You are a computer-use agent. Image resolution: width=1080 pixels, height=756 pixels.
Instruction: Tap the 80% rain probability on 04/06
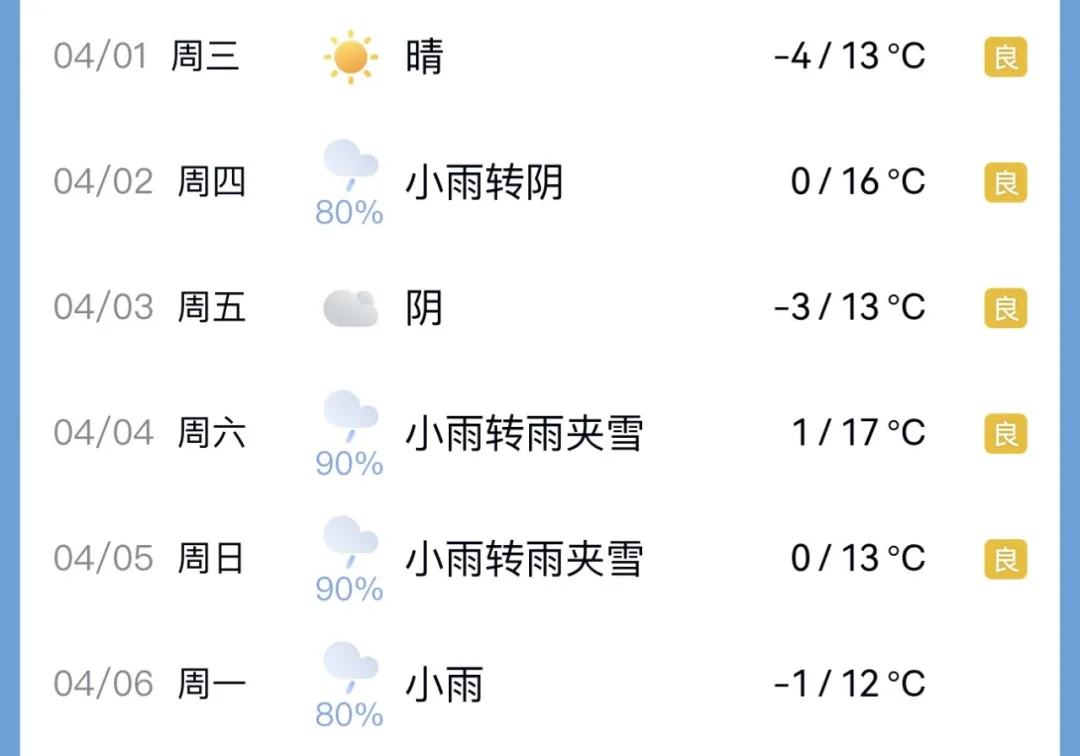[x=349, y=715]
